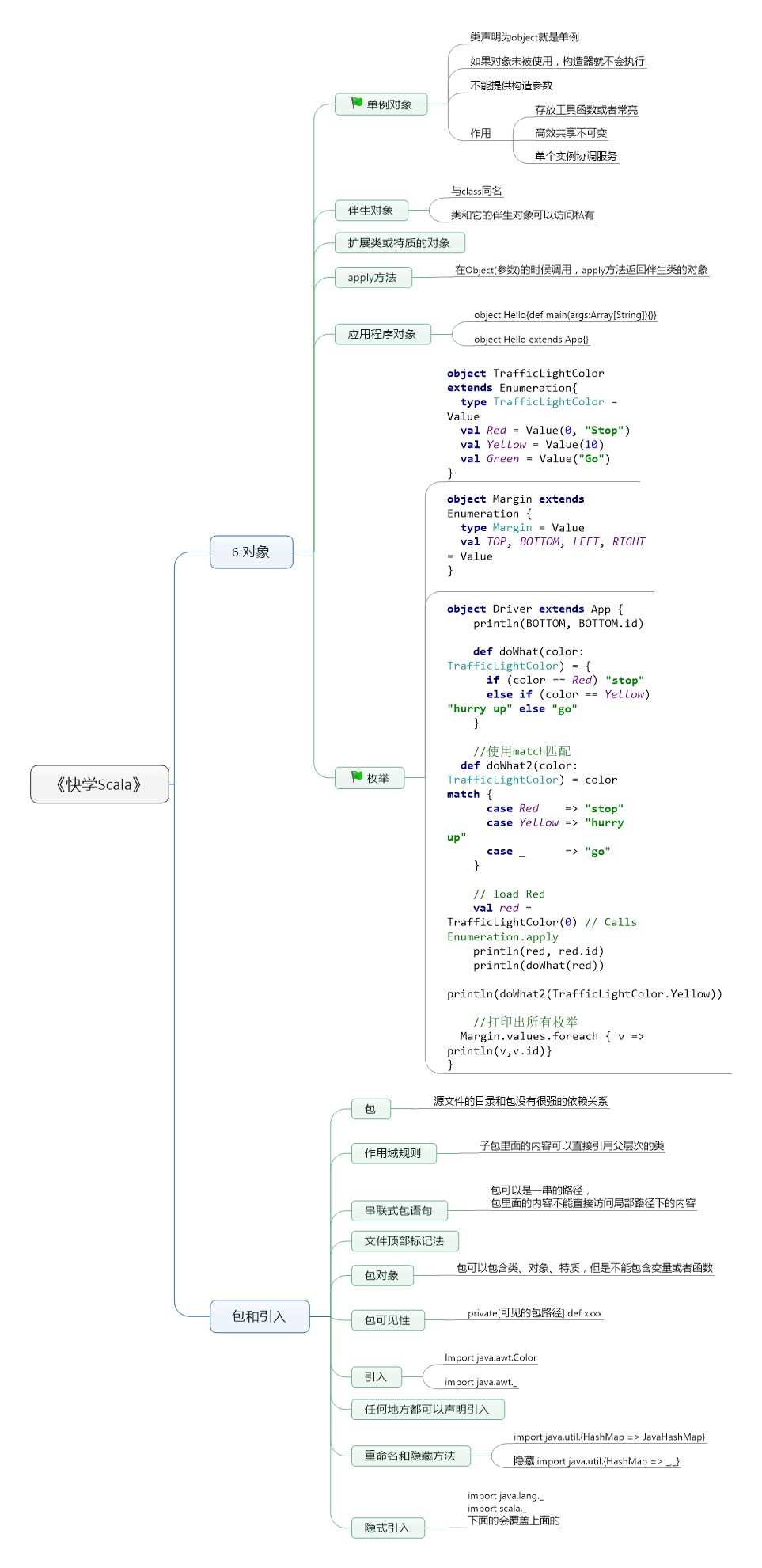
Task: Click the text import java.awt._
Action: tap(481, 1382)
